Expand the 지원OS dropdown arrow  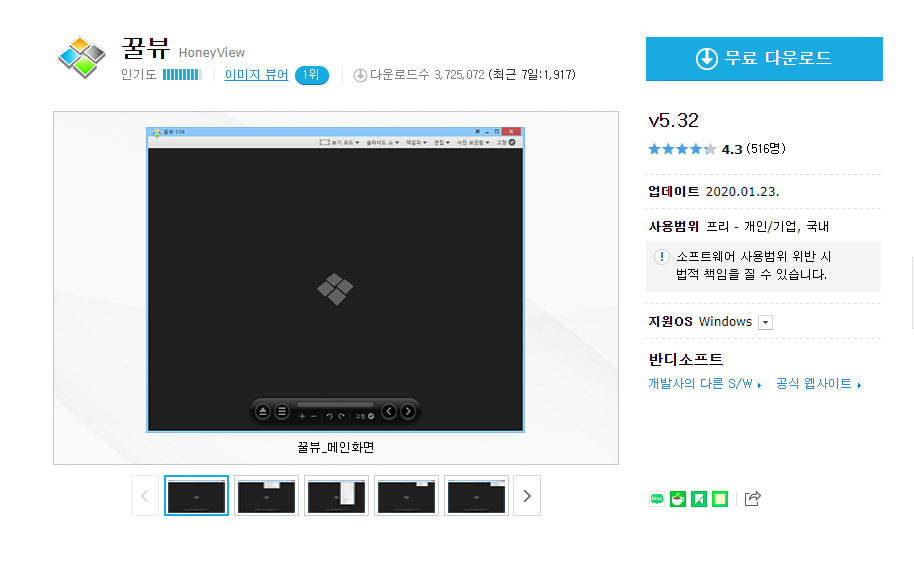(x=765, y=322)
